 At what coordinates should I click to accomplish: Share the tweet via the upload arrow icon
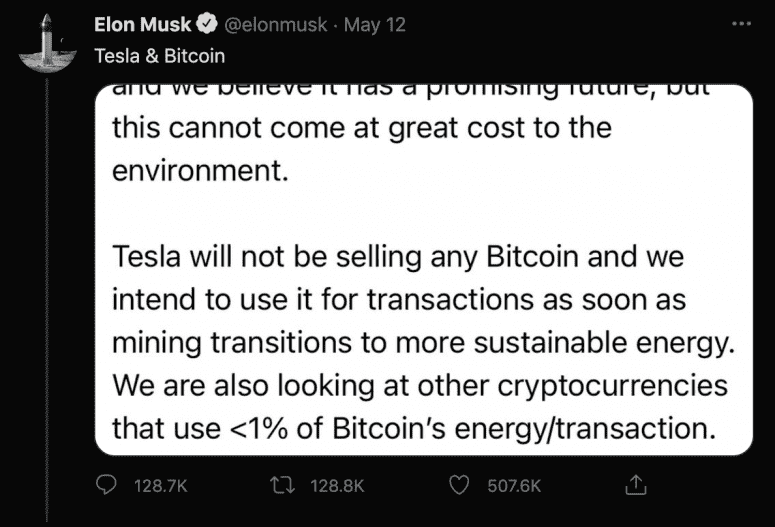click(635, 485)
